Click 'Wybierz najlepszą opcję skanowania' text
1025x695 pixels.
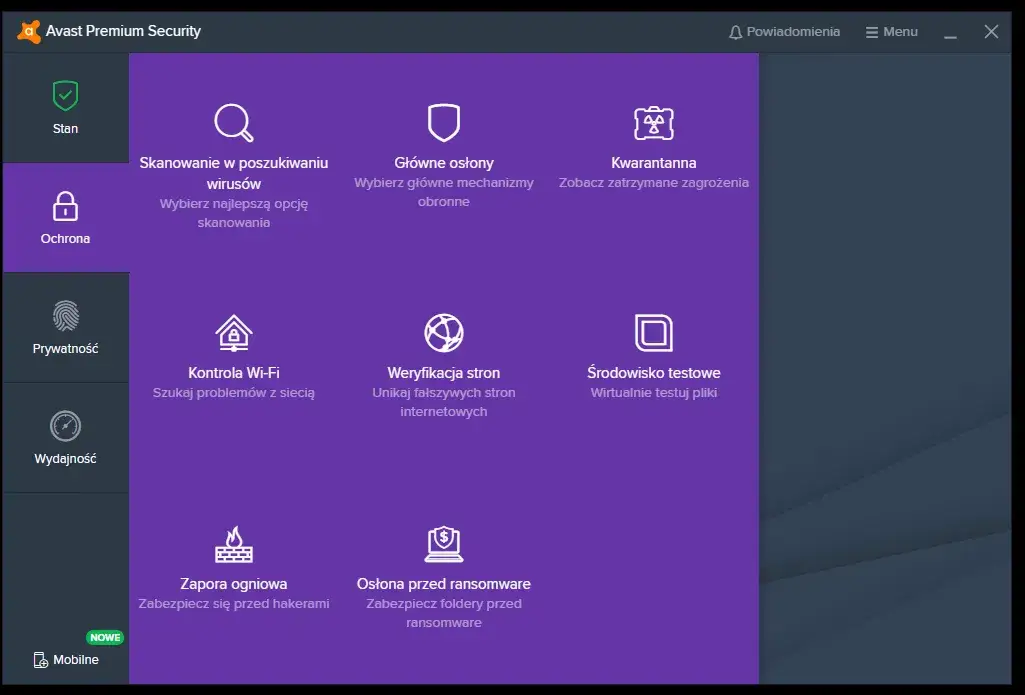coord(233,213)
